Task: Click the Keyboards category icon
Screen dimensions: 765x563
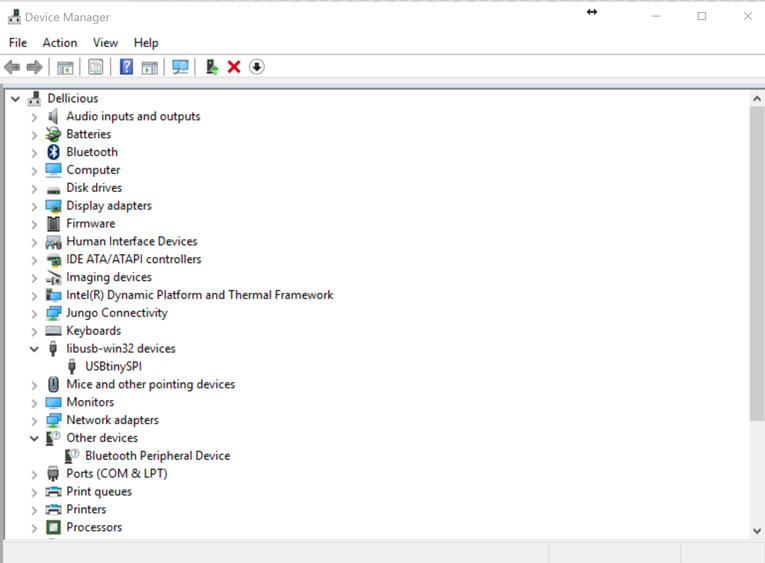Action: pos(53,331)
